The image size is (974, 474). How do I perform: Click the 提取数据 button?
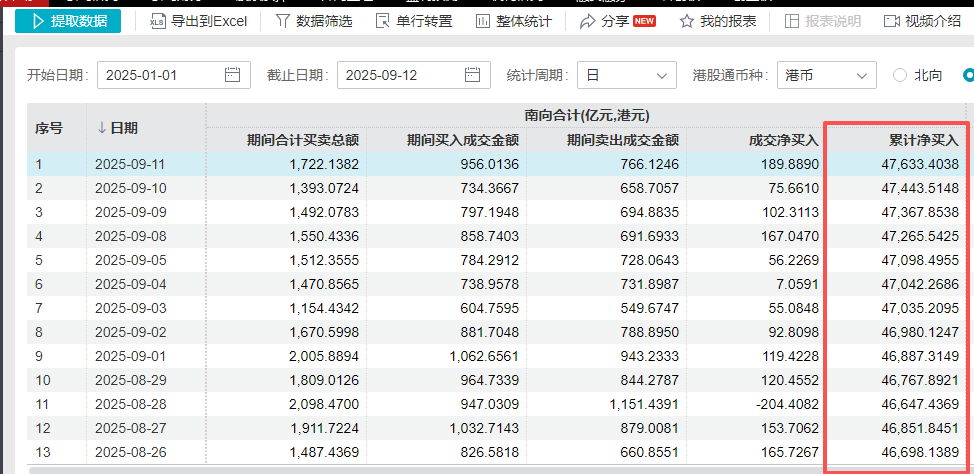68,21
